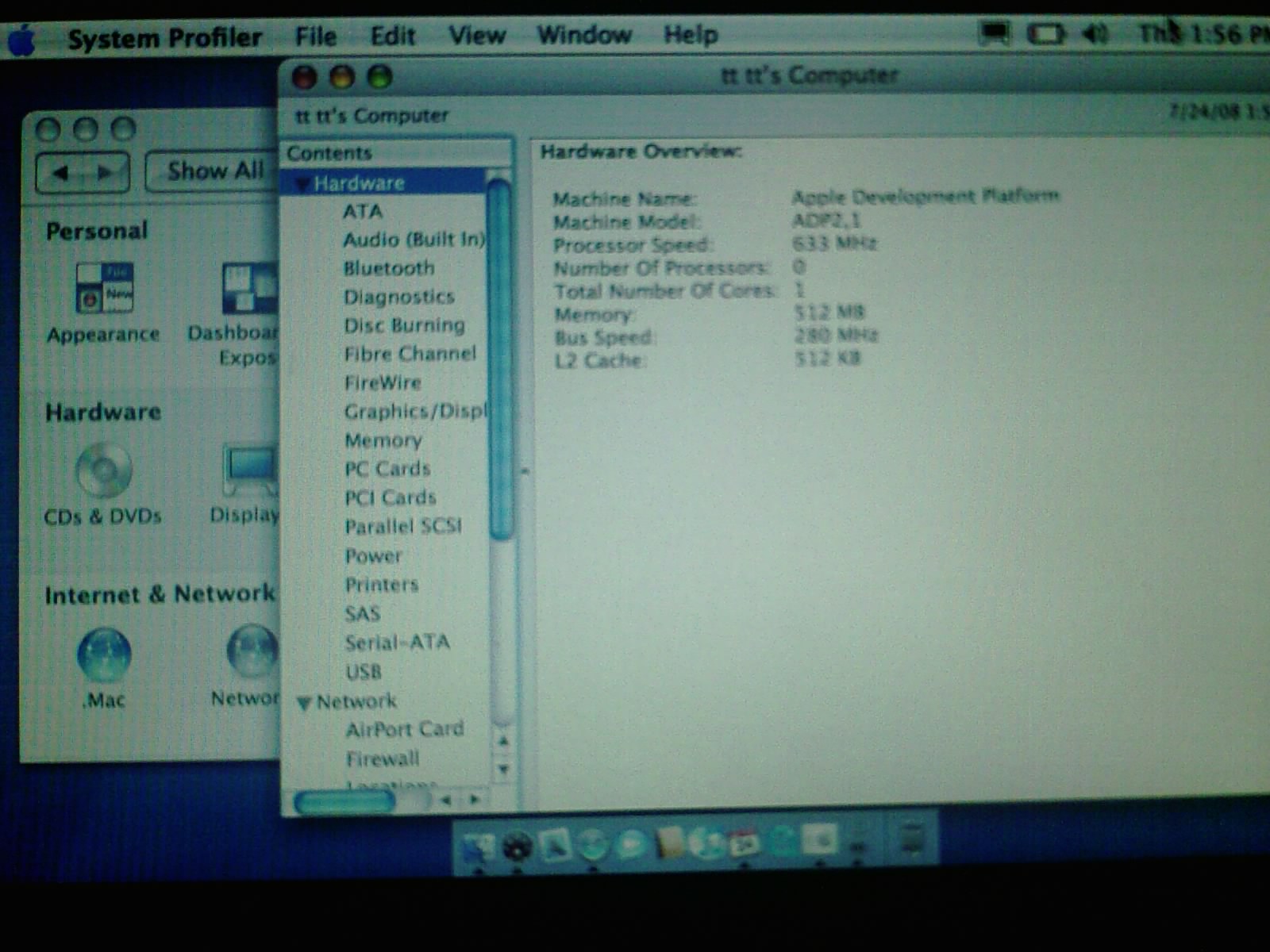Click the Contents list vertical scrollbar thumb
This screenshot has height=952, width=1270.
(x=500, y=359)
